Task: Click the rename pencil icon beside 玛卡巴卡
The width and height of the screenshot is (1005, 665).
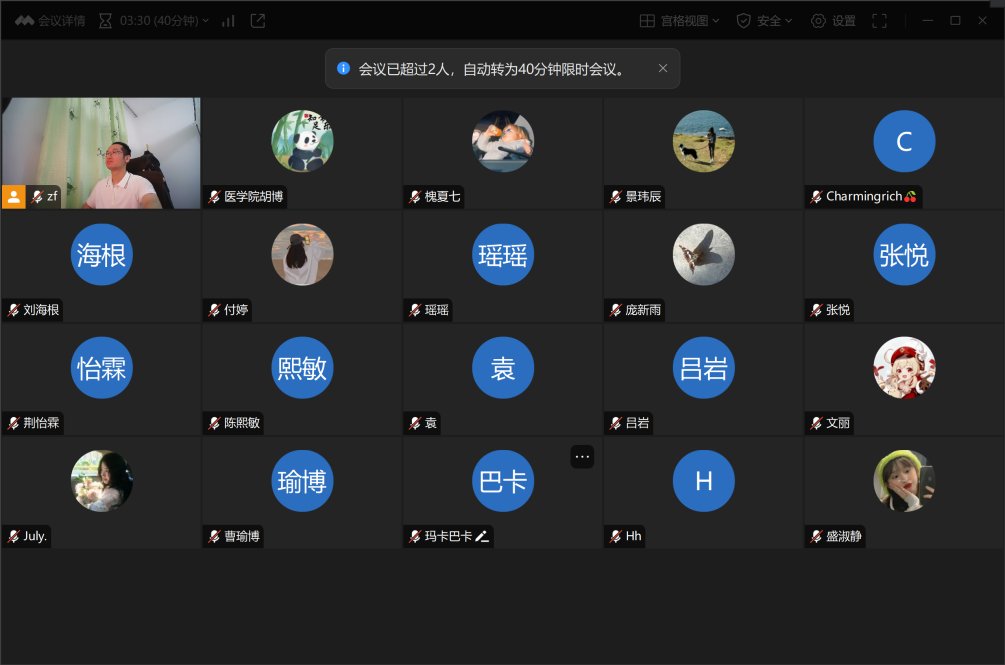Action: click(x=482, y=537)
